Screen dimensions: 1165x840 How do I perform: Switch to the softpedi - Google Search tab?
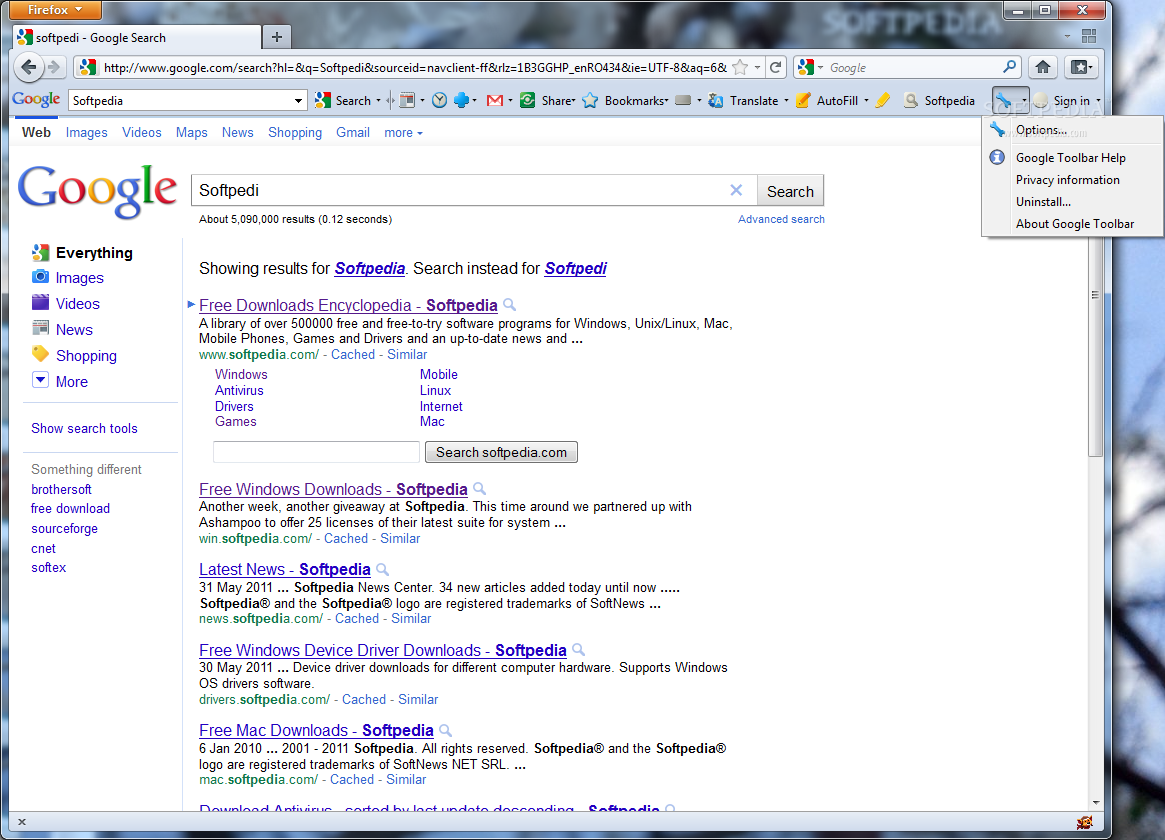pos(137,37)
